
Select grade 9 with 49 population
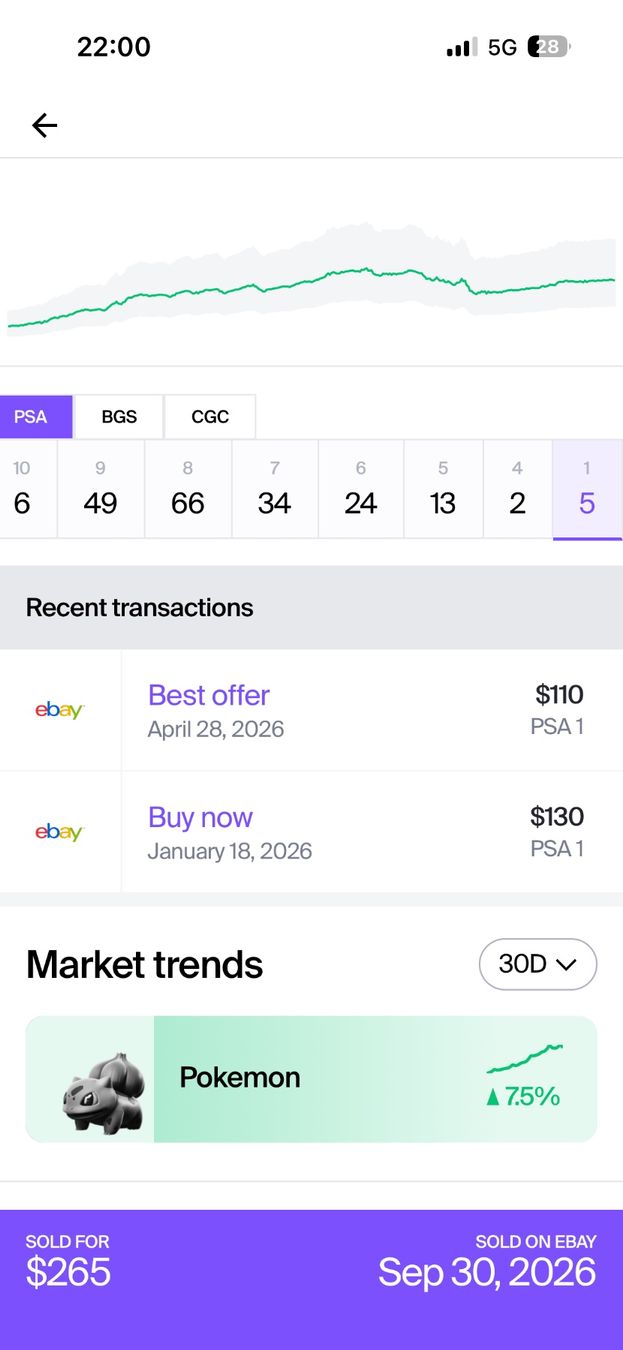pyautogui.click(x=101, y=490)
